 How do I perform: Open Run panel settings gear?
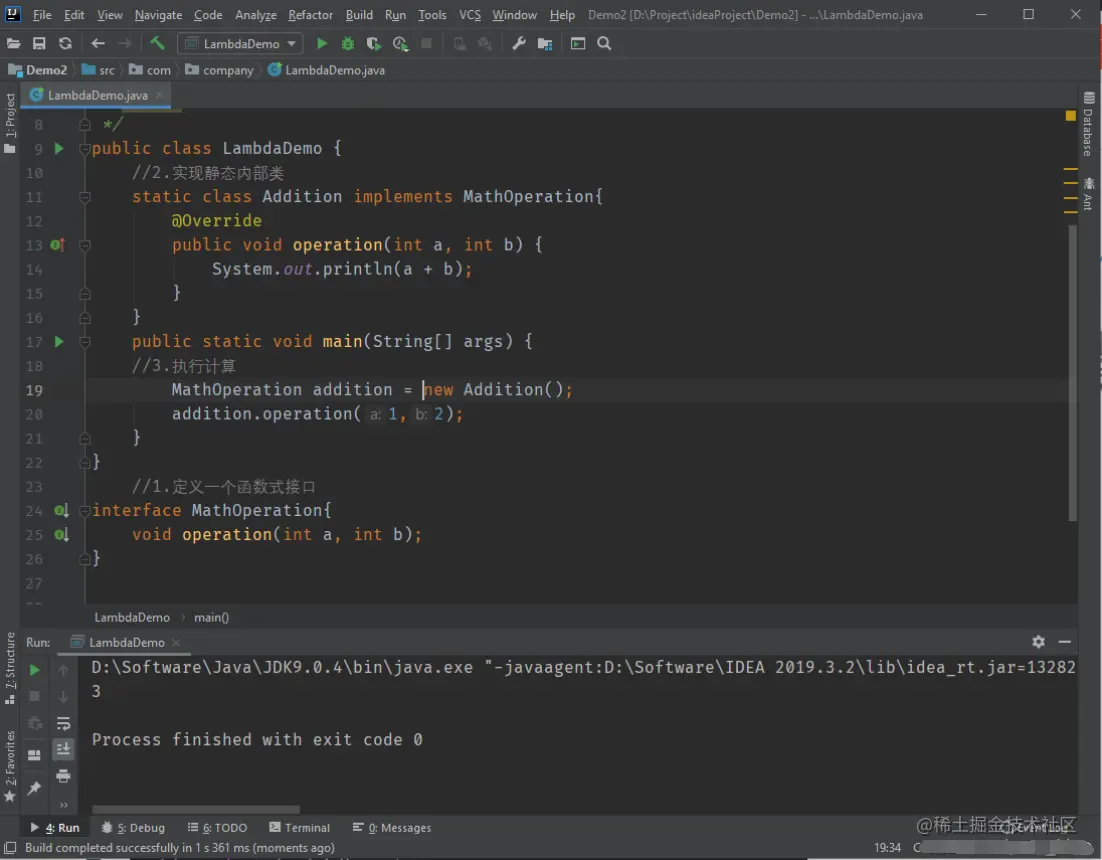(x=1038, y=641)
